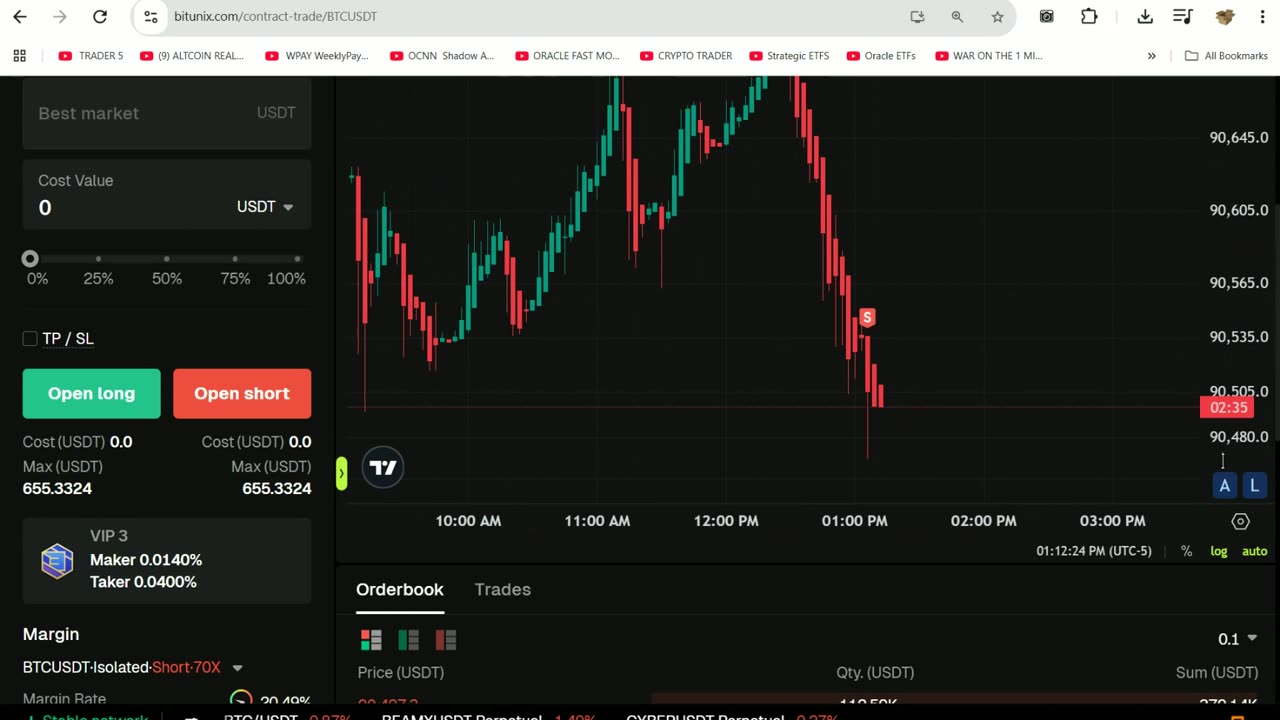Click the position size slider handle at 0%

click(x=30, y=259)
